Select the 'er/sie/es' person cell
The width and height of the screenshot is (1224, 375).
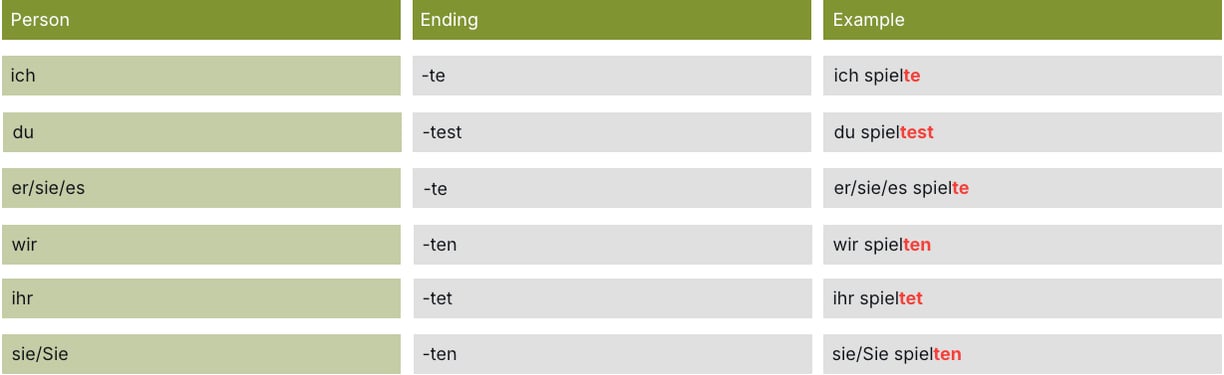[201, 188]
